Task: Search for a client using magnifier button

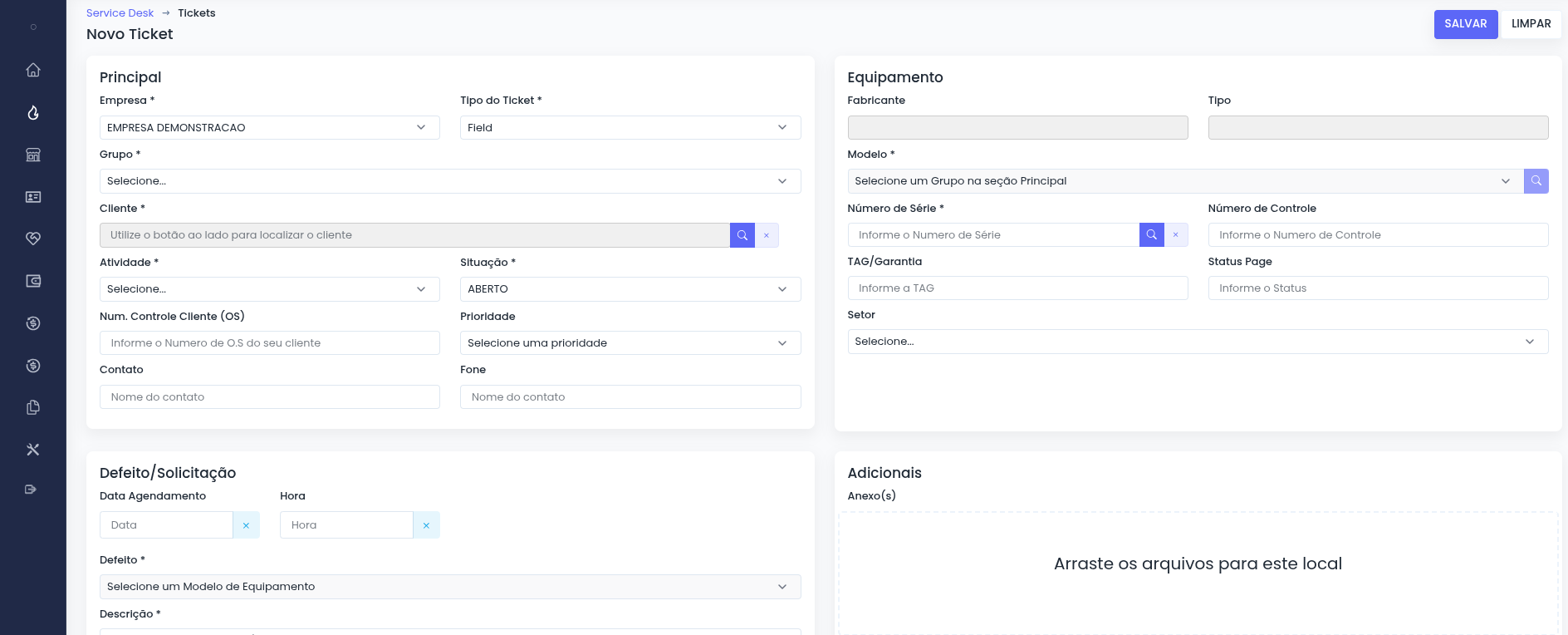Action: (742, 235)
